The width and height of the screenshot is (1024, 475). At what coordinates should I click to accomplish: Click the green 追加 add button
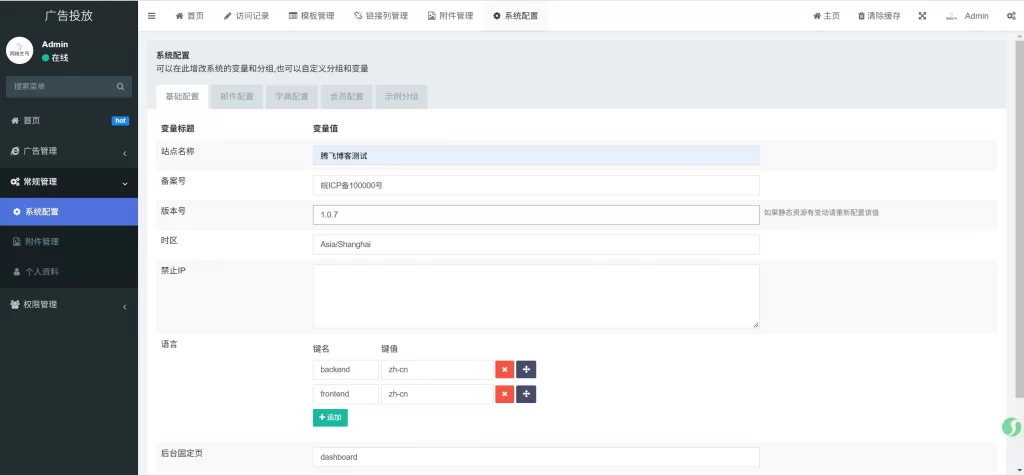(x=330, y=418)
